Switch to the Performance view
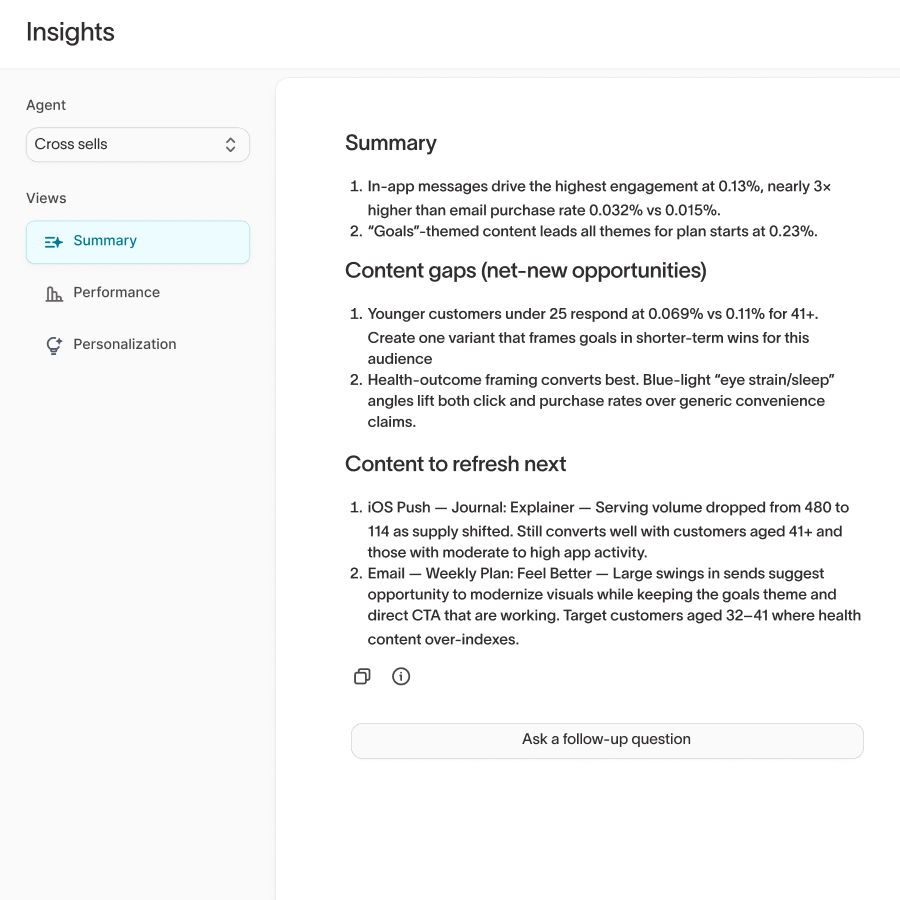 tap(116, 292)
